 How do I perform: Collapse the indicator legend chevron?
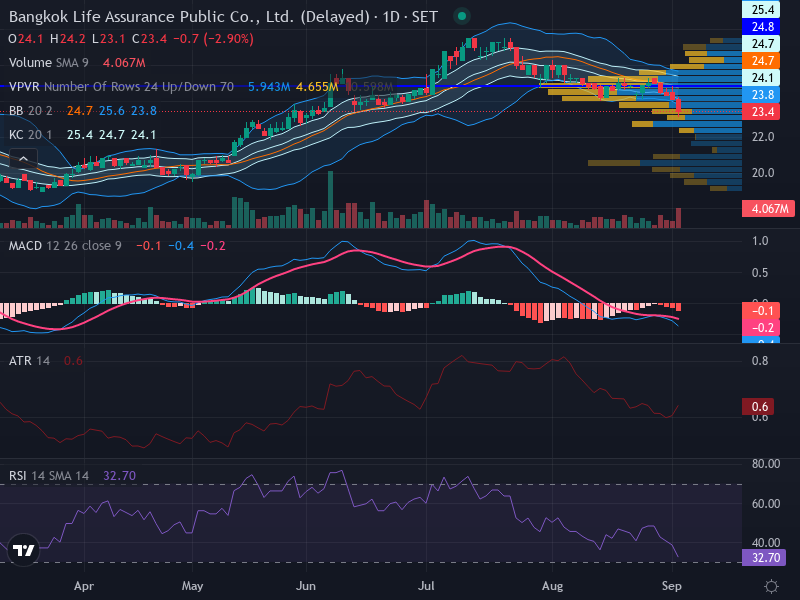[23, 159]
